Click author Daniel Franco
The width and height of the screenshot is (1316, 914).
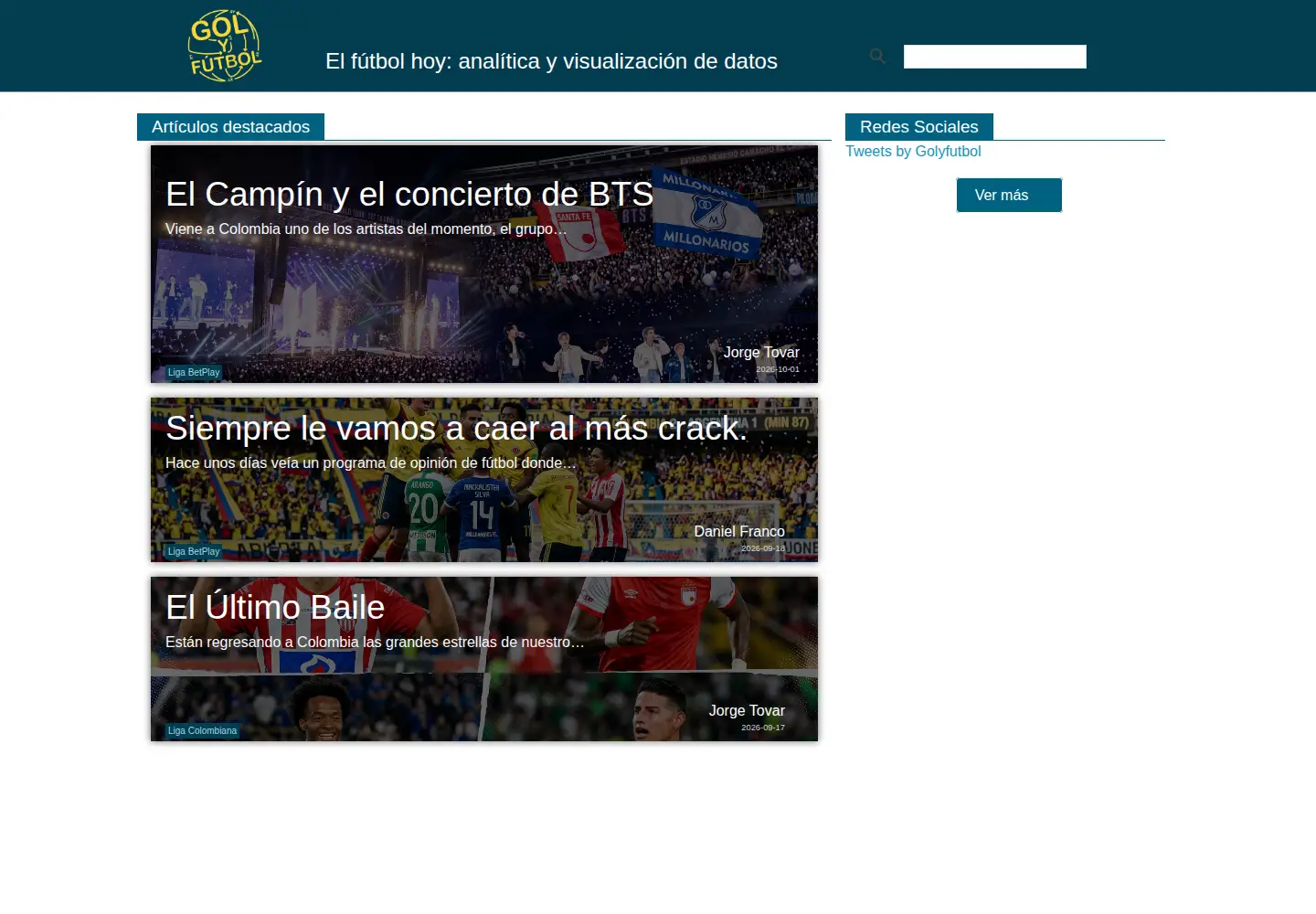click(739, 532)
